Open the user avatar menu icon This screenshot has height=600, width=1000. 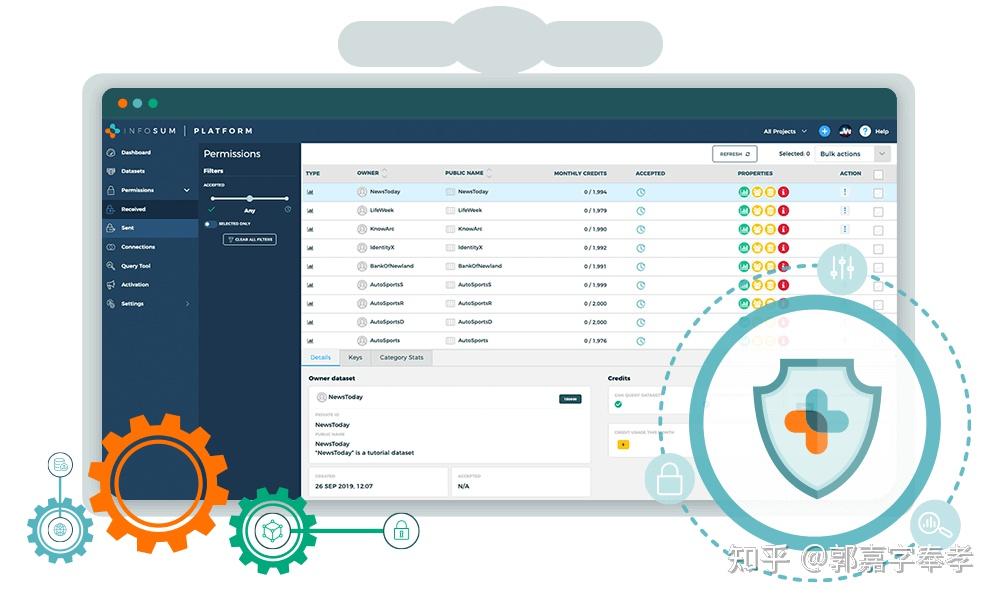click(x=845, y=131)
